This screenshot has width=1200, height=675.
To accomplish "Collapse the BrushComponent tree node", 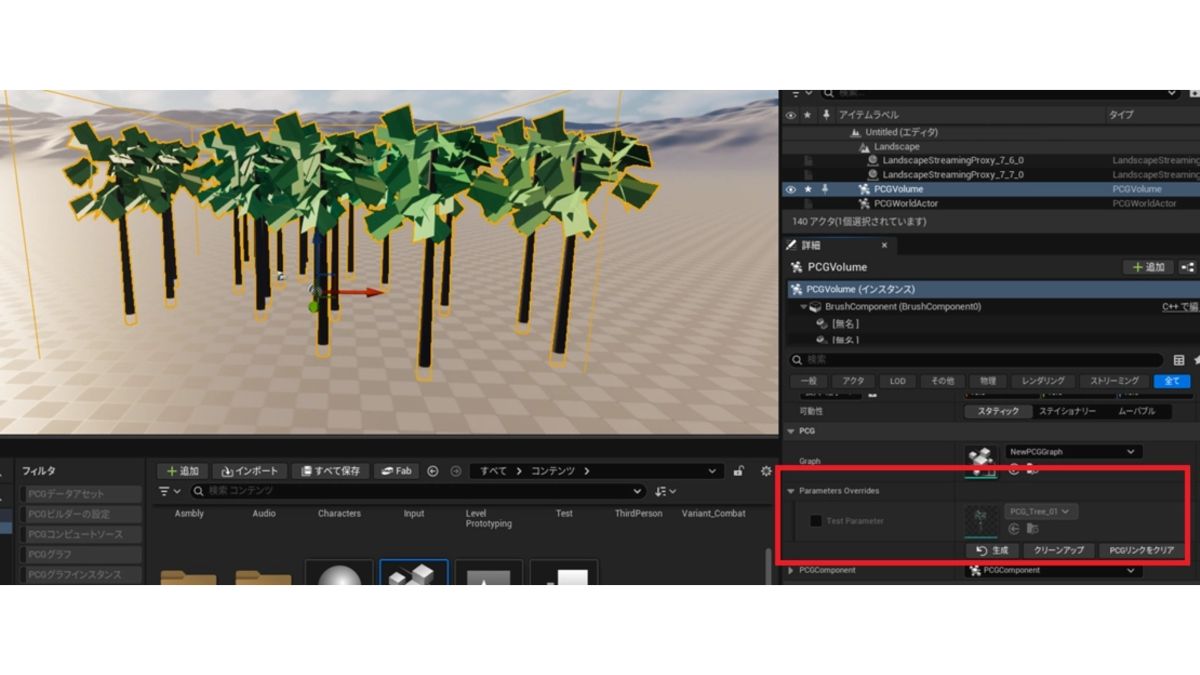I will [x=803, y=307].
